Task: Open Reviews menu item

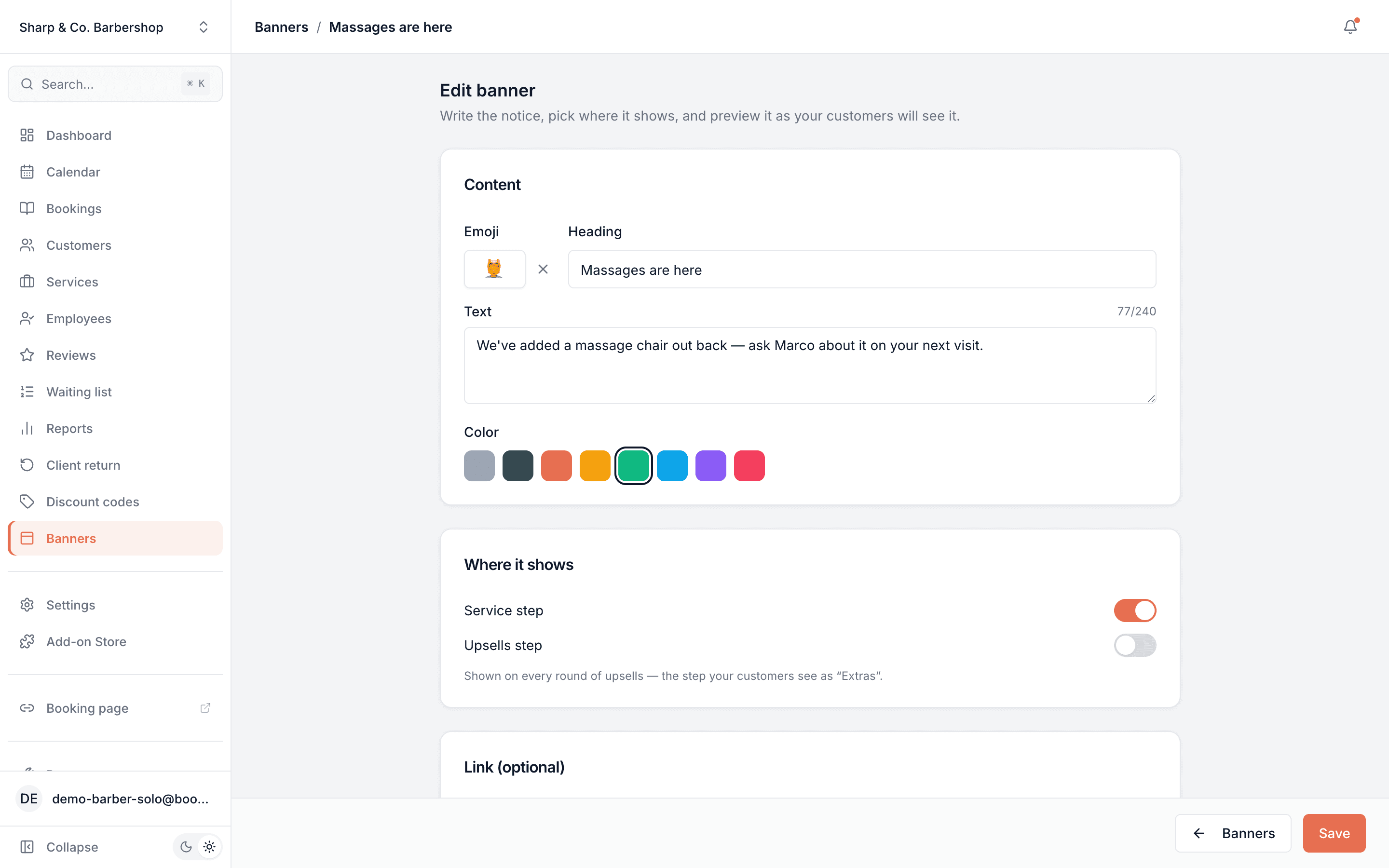Action: pyautogui.click(x=115, y=355)
